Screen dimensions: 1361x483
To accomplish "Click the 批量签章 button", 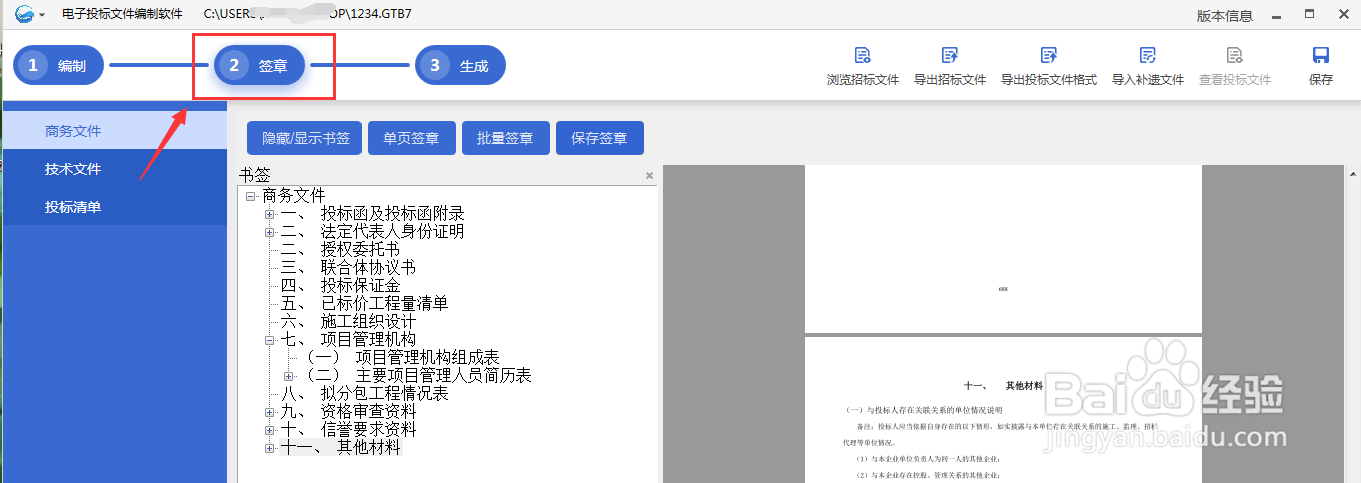I will (x=506, y=138).
